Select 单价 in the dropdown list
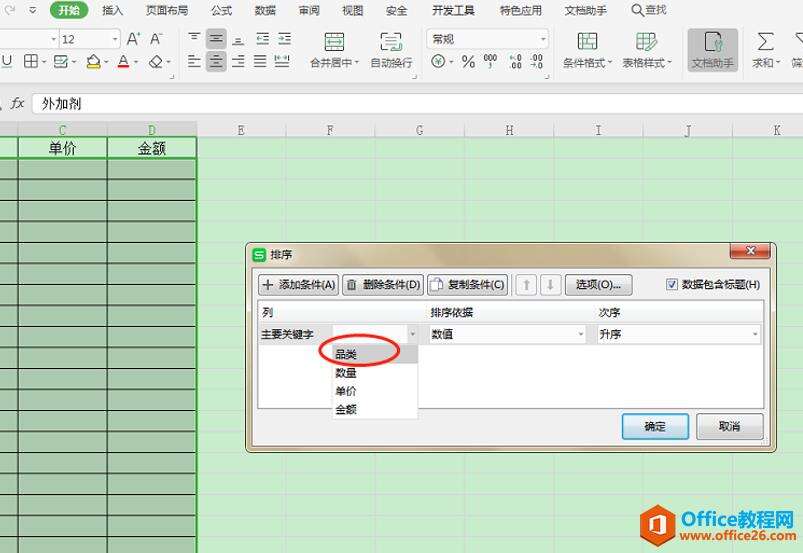The height and width of the screenshot is (553, 803). 375,391
